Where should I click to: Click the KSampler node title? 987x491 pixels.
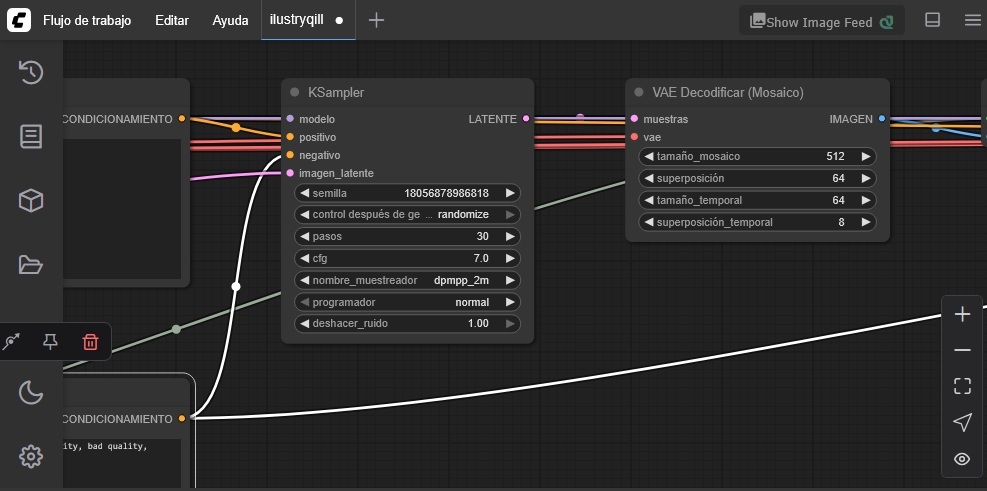[x=336, y=93]
